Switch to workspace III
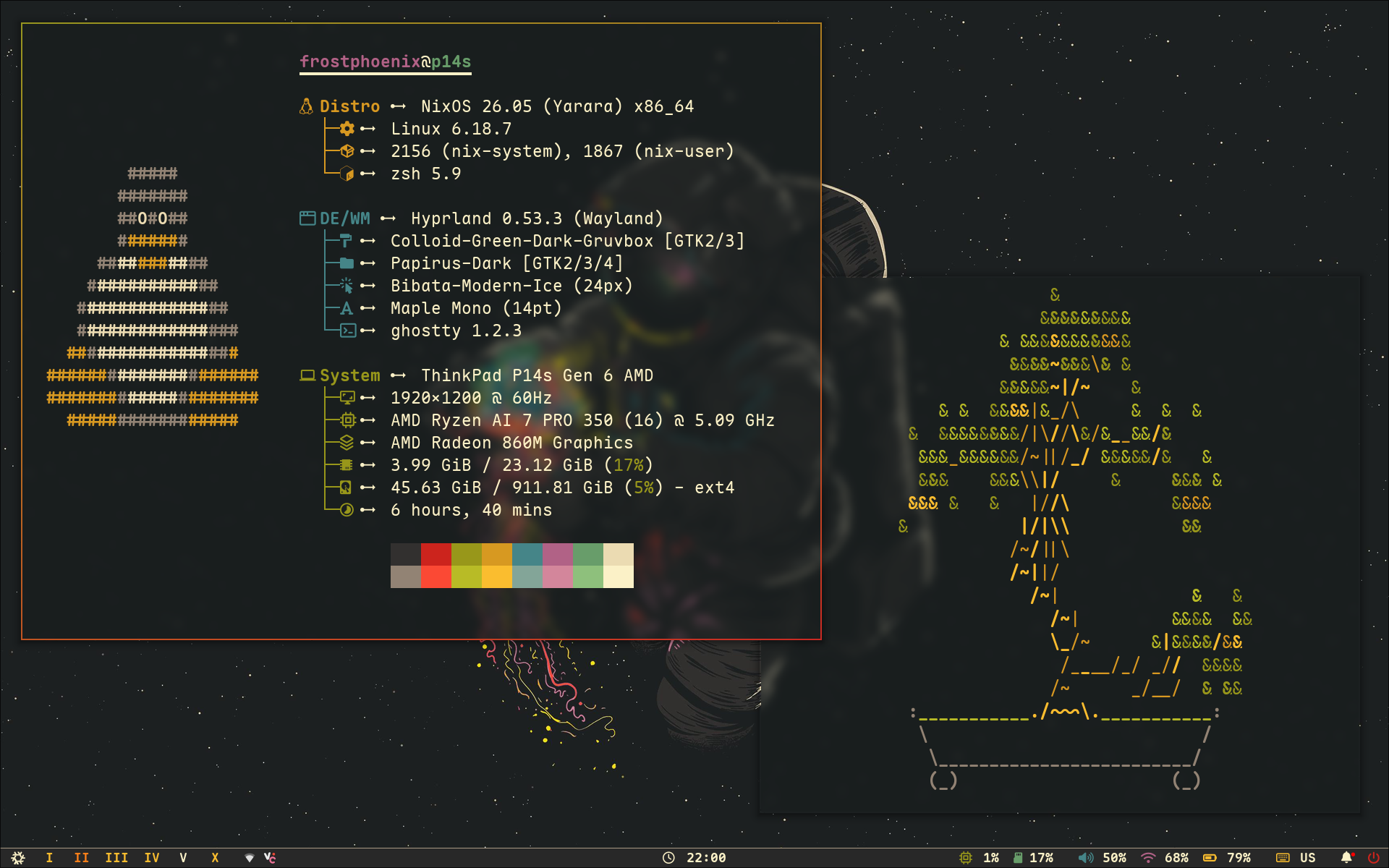The width and height of the screenshot is (1389, 868). pos(116,858)
